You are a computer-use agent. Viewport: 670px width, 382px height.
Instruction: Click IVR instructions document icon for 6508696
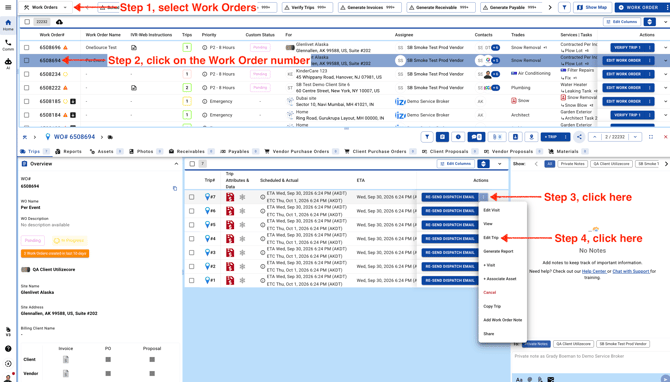click(x=134, y=47)
